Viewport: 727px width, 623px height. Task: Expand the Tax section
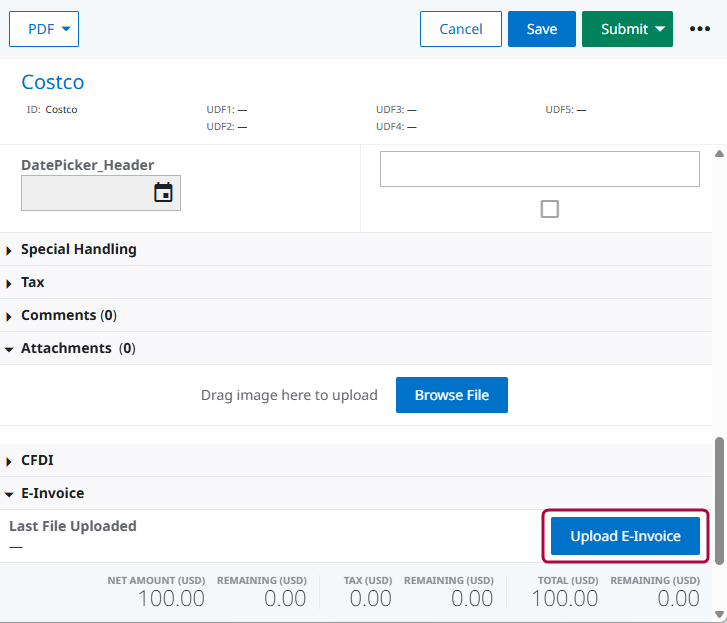(x=33, y=282)
